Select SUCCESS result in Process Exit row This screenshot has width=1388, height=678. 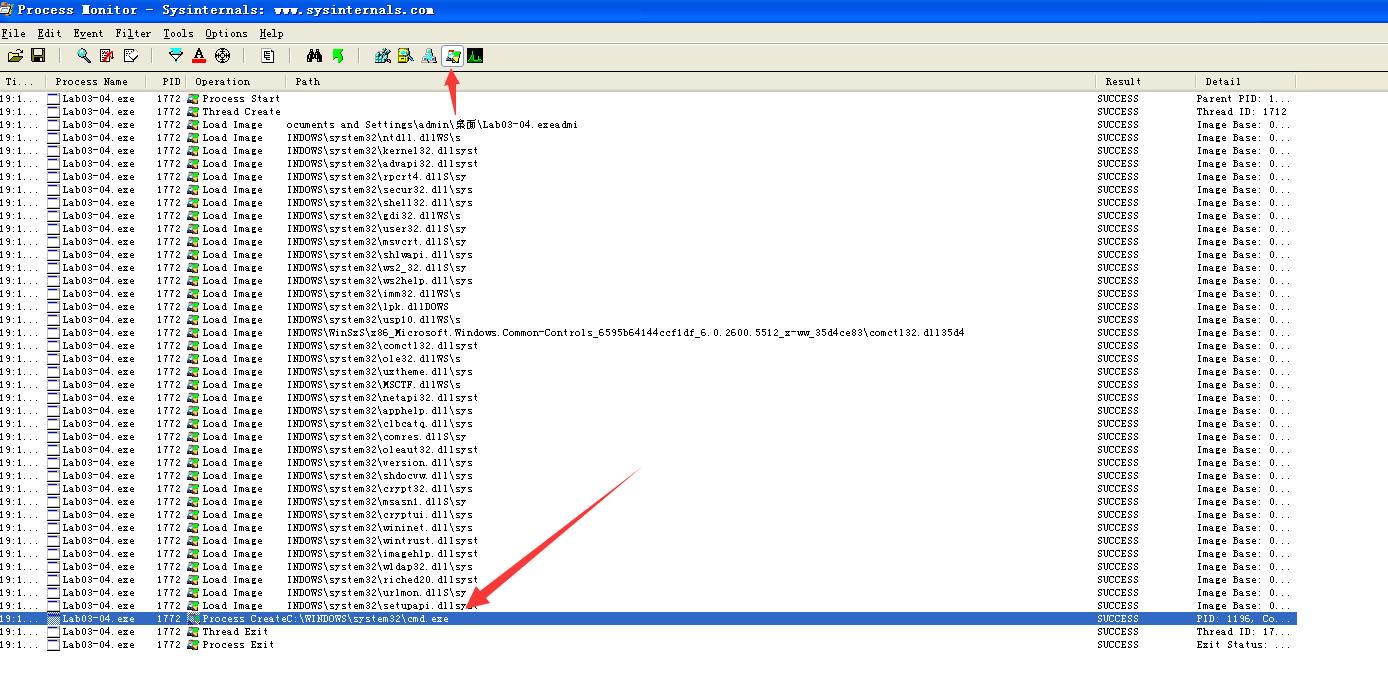point(1118,645)
